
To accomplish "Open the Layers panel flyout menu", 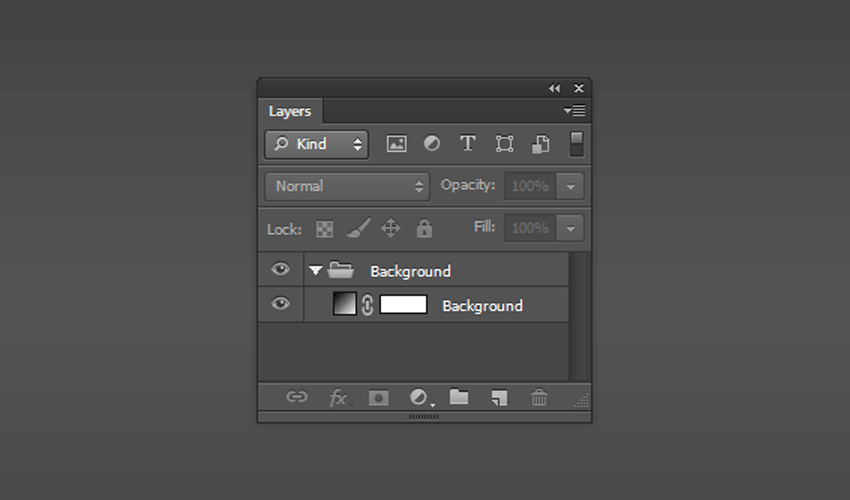I will tap(574, 111).
